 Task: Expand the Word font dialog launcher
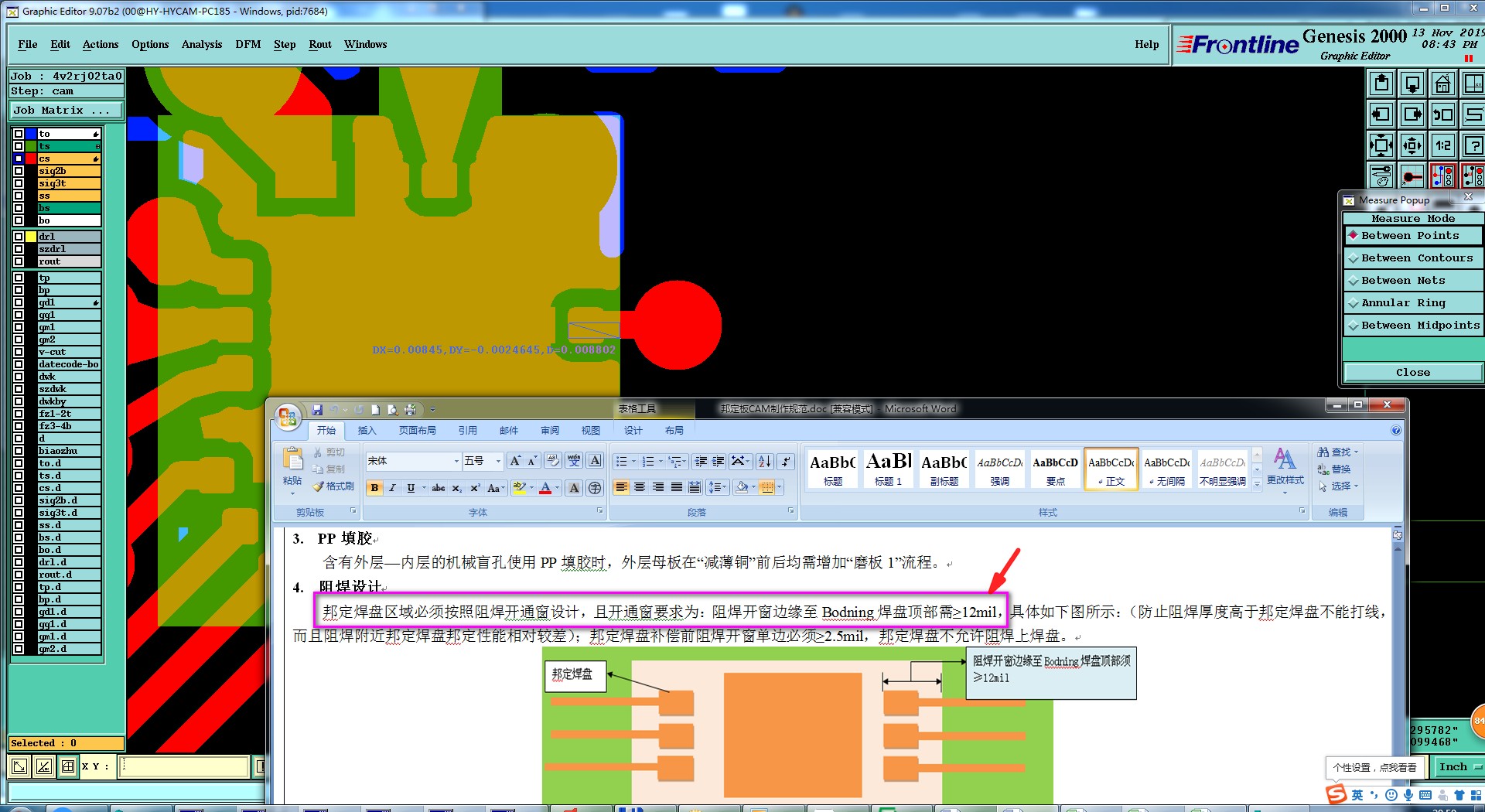[x=599, y=511]
